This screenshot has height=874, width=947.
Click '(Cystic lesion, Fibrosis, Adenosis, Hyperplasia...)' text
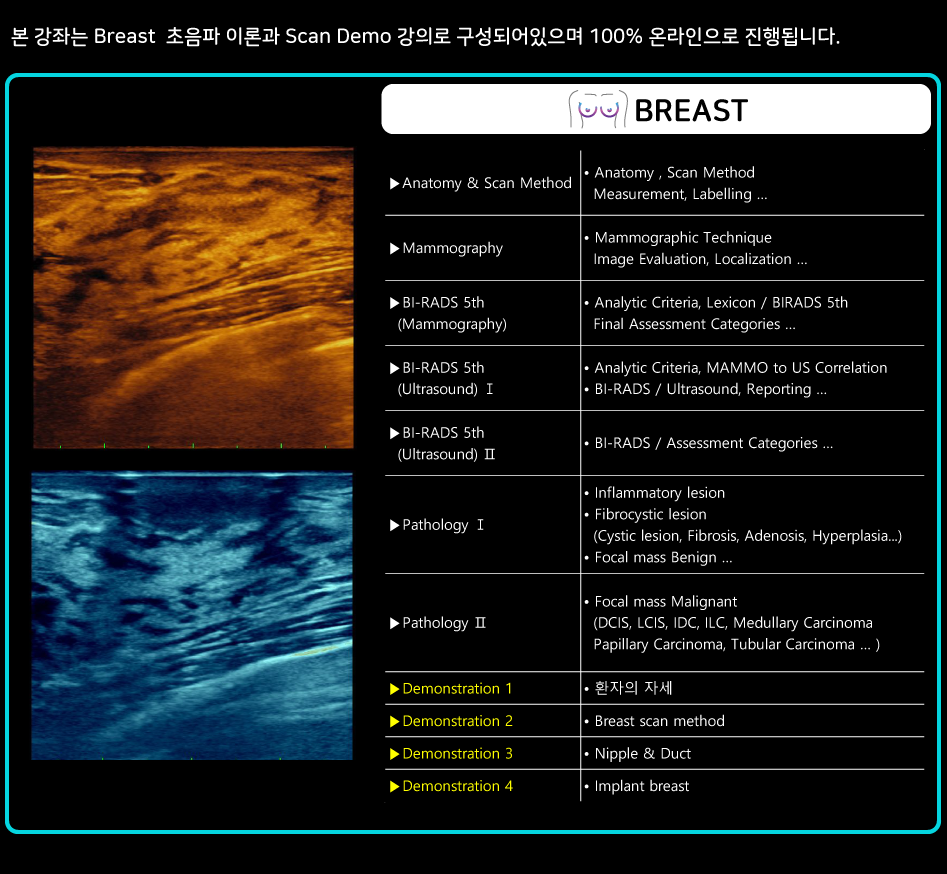pos(748,536)
